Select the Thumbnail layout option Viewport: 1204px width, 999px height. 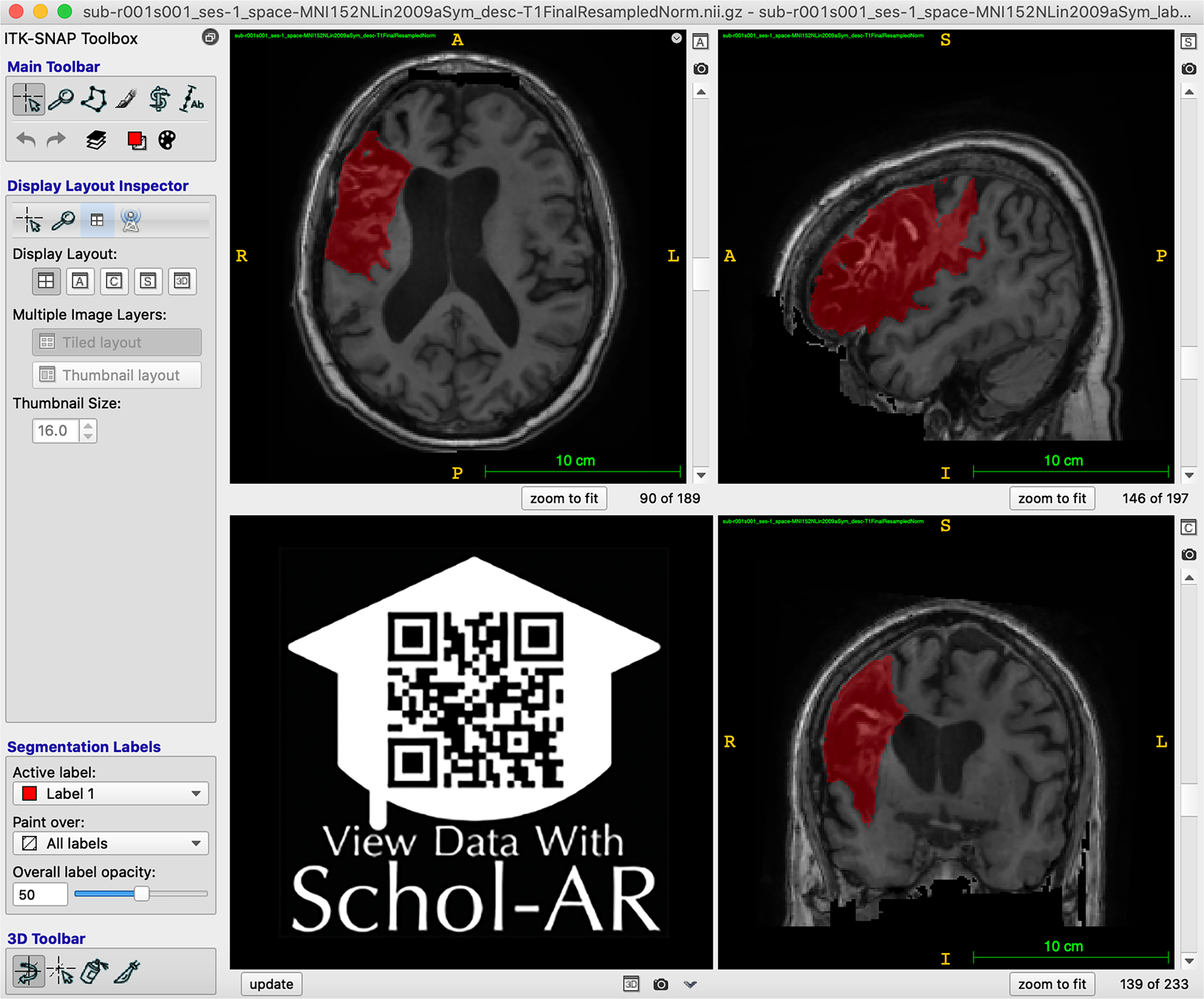117,375
